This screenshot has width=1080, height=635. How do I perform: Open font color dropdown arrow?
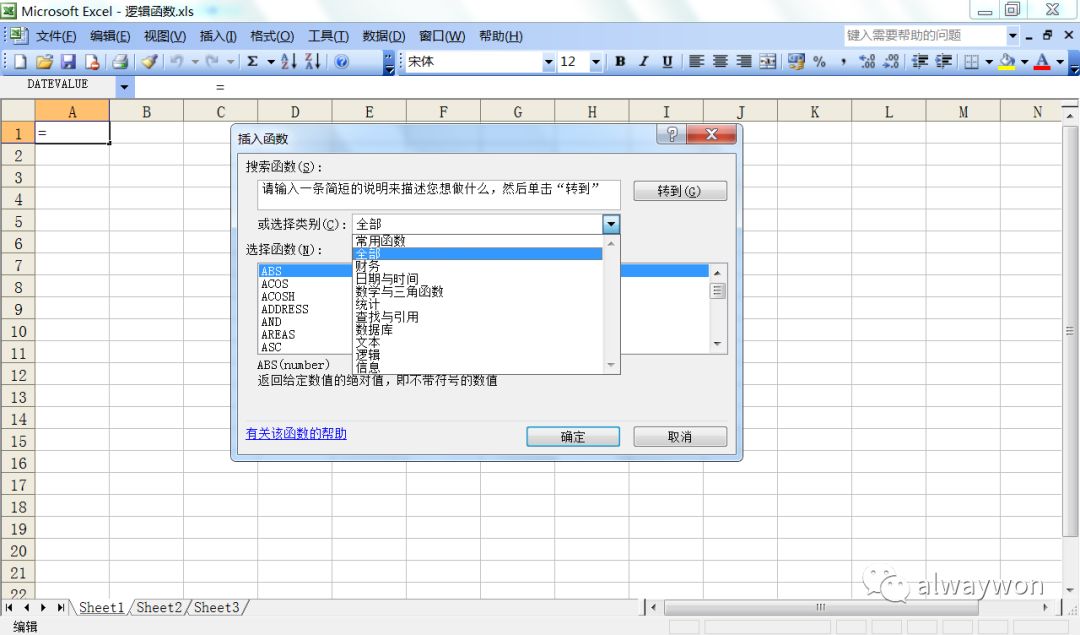point(1060,62)
